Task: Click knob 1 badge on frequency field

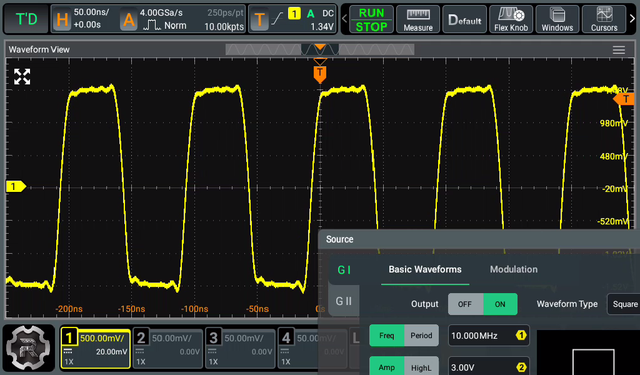Action: pos(521,335)
